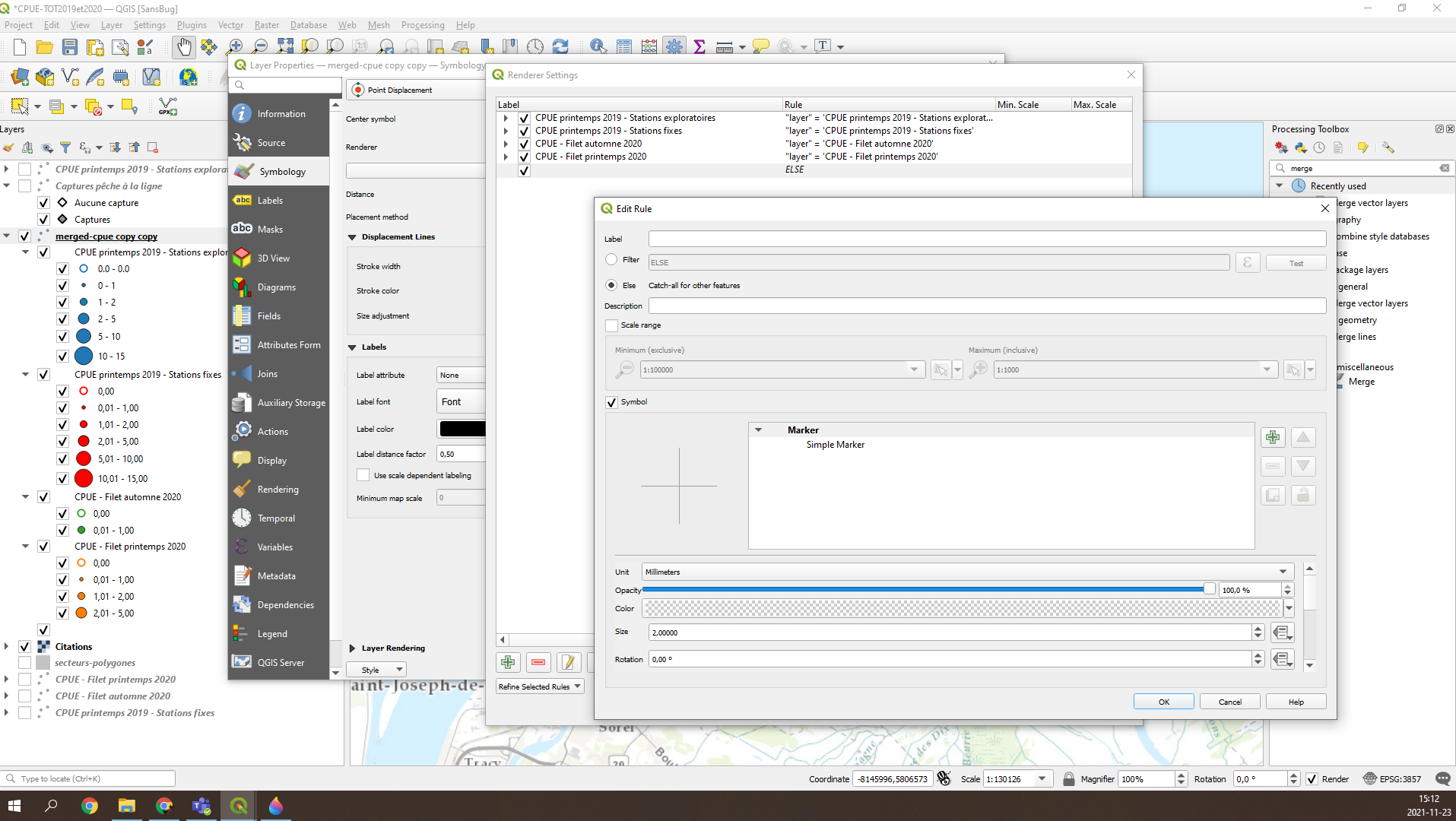Open the map Scale dropdown in status bar
The width and height of the screenshot is (1456, 821).
pyautogui.click(x=1042, y=778)
